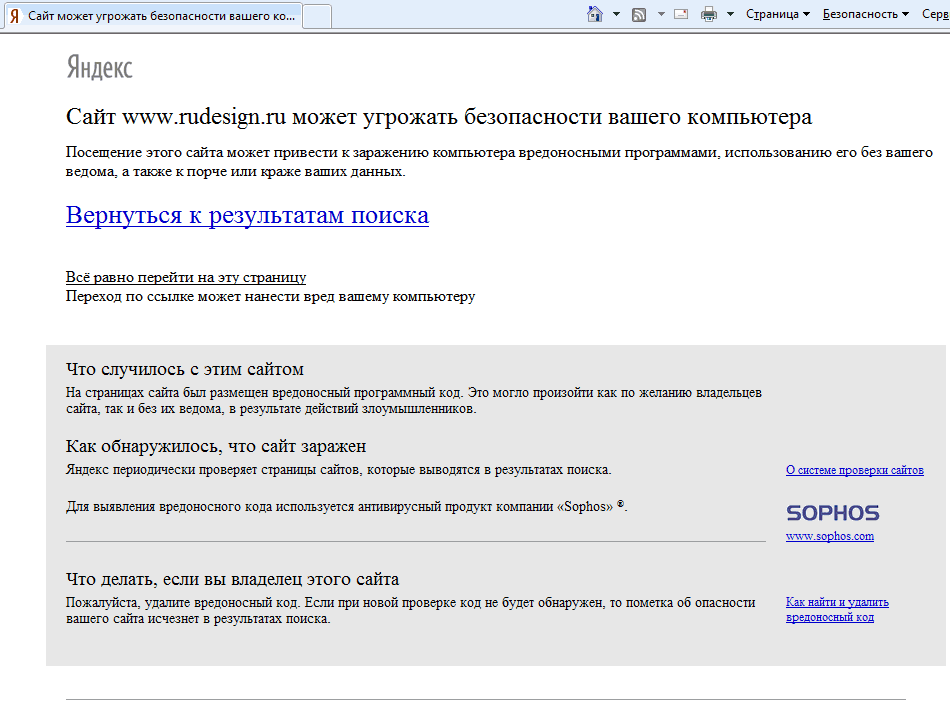Open 'О системе проверки сайтов' link
950x712 pixels.
click(x=854, y=470)
